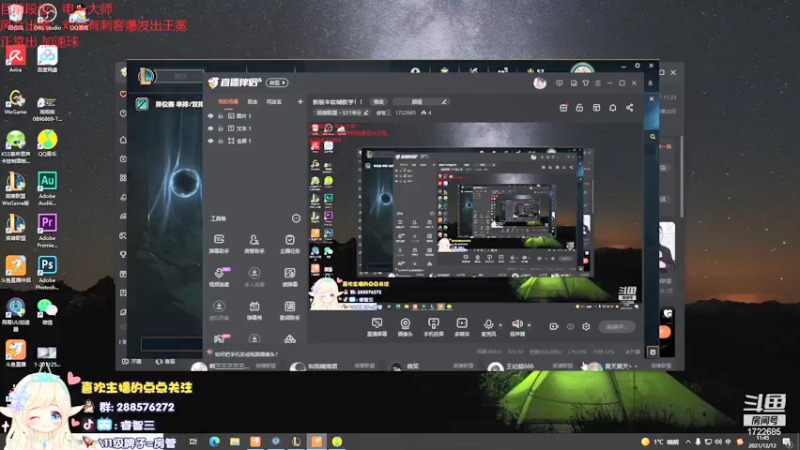The height and width of the screenshot is (450, 800).
Task: Open the Avira desktop shortcut
Action: (15, 58)
